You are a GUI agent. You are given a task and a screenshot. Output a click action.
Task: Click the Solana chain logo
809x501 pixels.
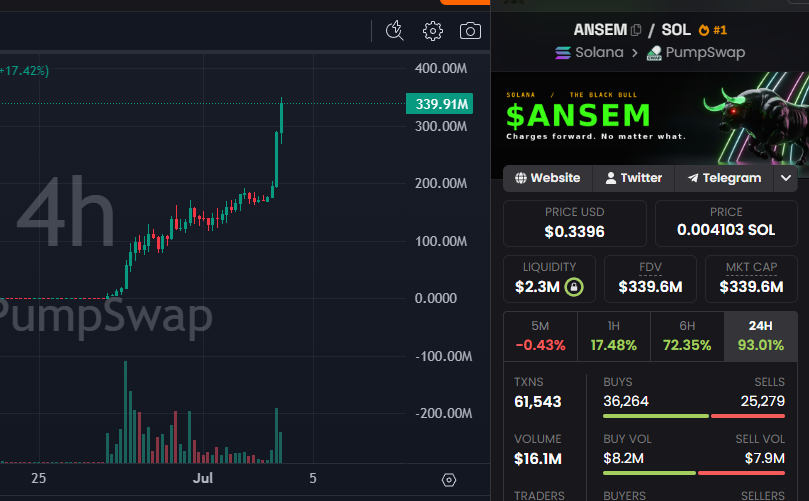563,53
